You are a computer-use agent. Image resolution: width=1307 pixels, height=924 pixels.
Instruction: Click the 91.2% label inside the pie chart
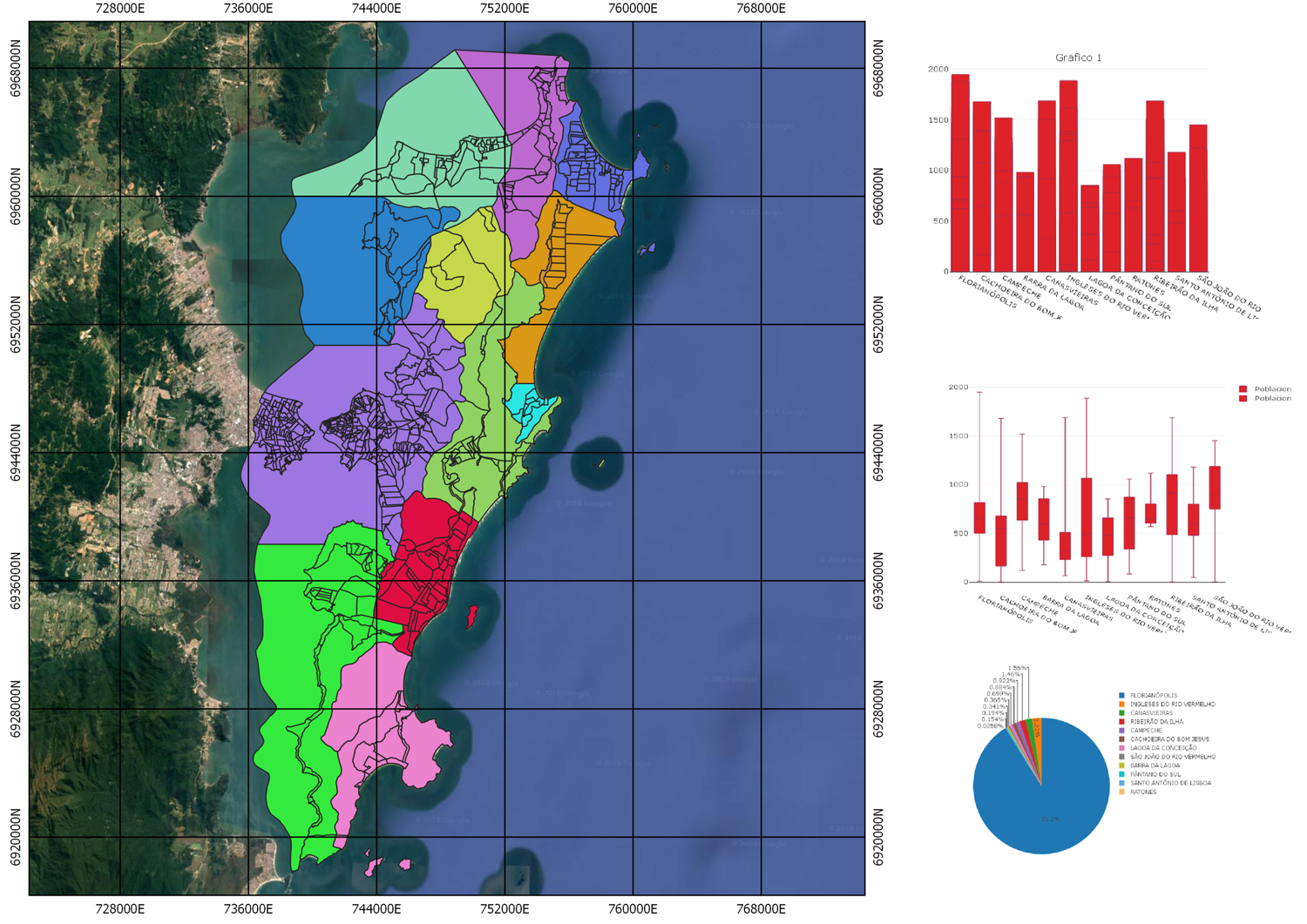1051,818
